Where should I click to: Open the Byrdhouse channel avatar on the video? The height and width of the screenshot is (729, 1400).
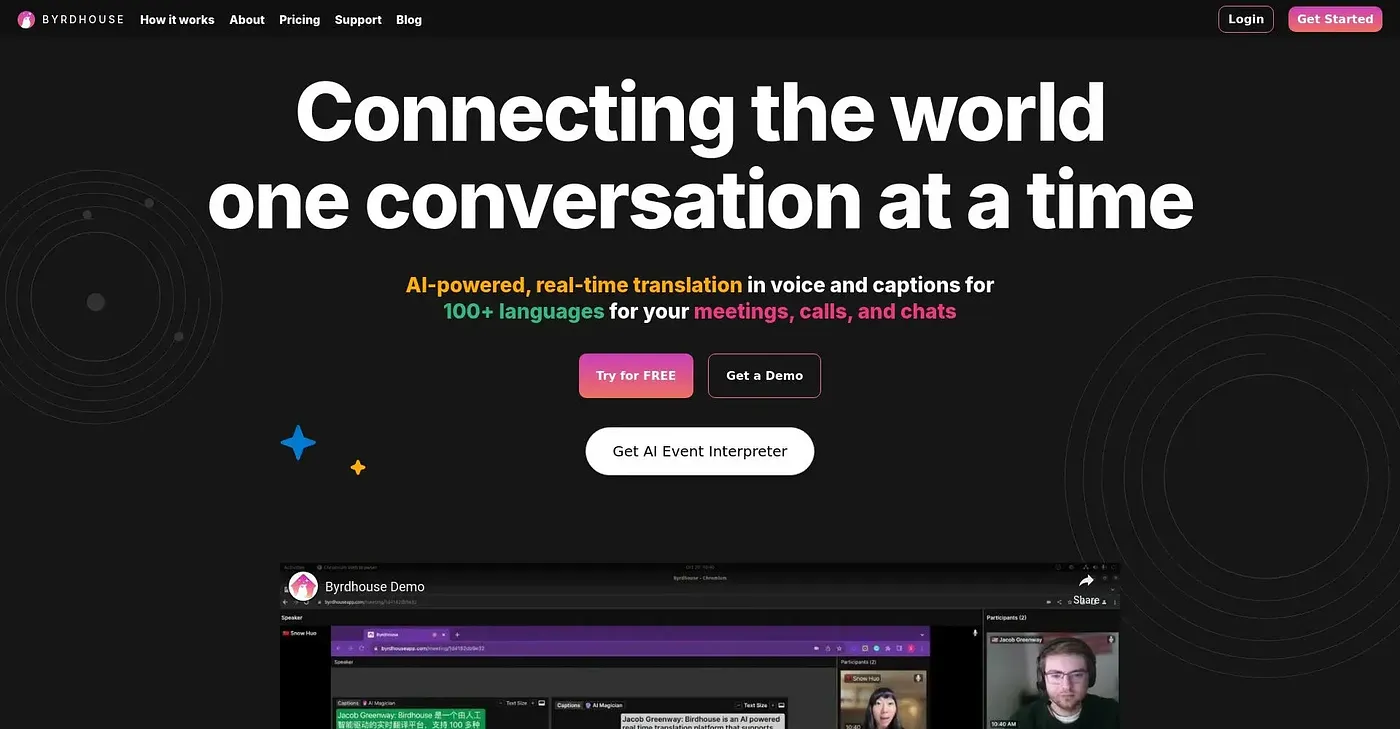(303, 586)
